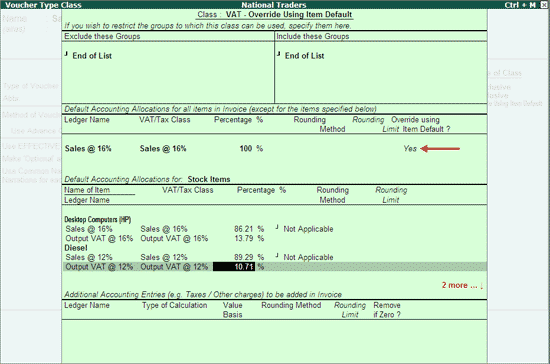Image resolution: width=550 pixels, height=364 pixels.
Task: Click the Name of Item column header
Action: coord(87,190)
